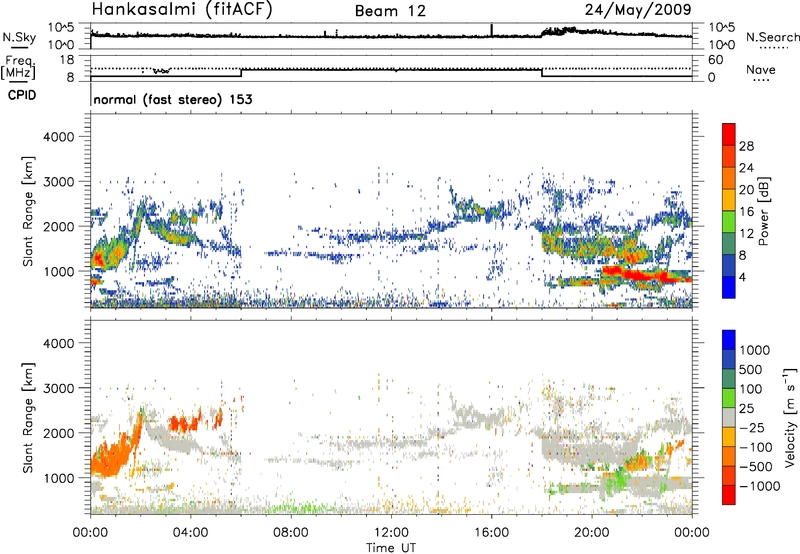
Task: Click the '4000' tick on power panel
Action: point(59,137)
